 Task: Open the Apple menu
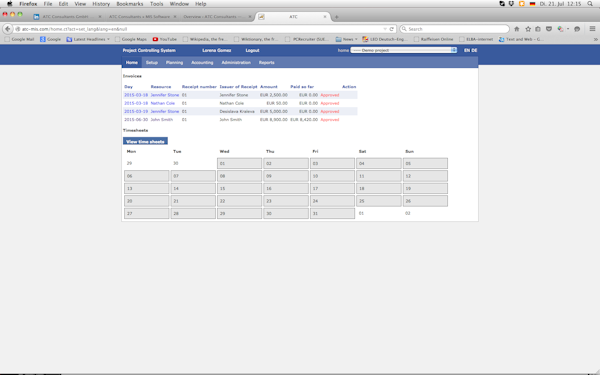10,4
